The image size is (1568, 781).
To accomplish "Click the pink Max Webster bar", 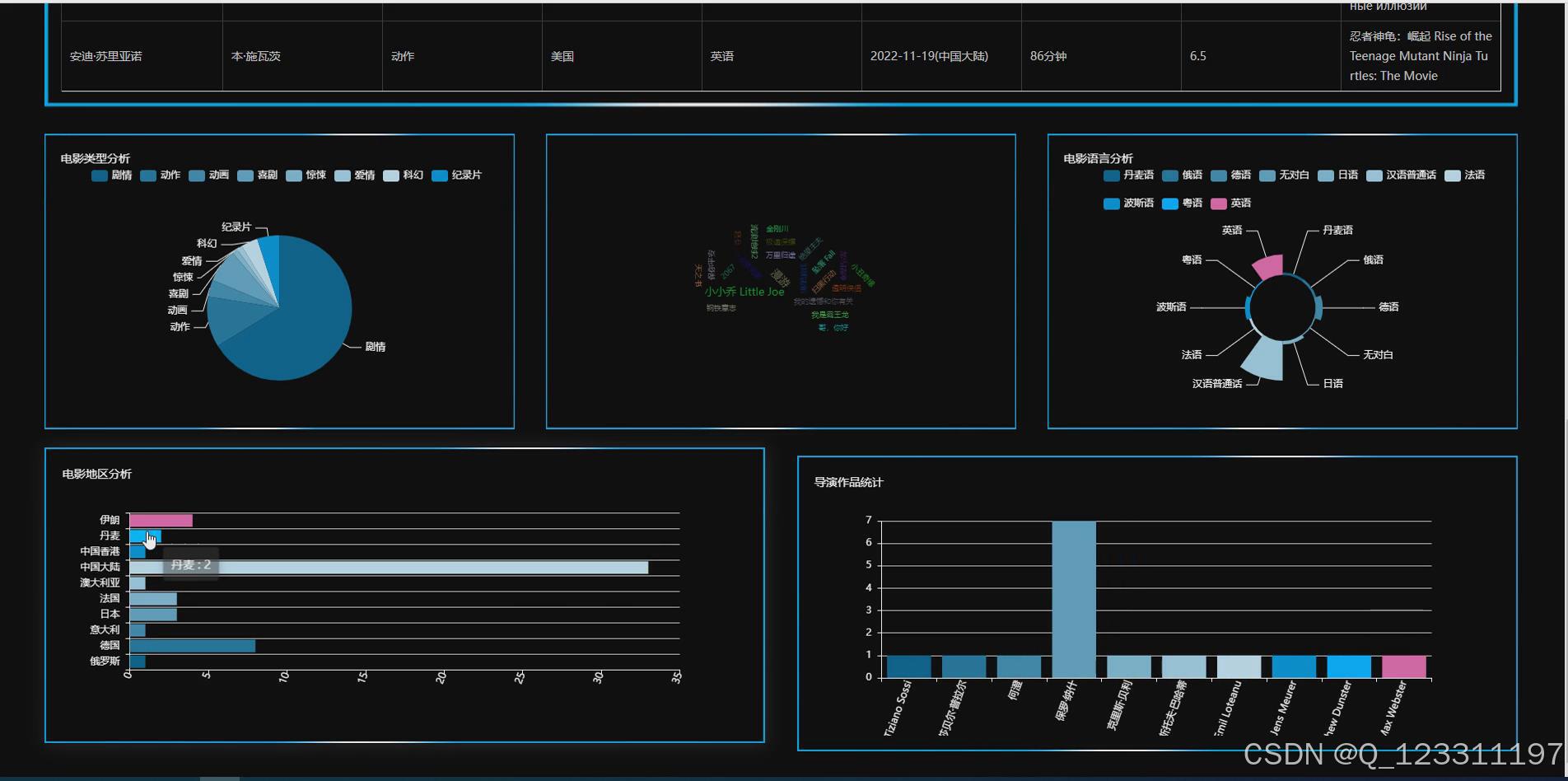I will coord(1404,666).
